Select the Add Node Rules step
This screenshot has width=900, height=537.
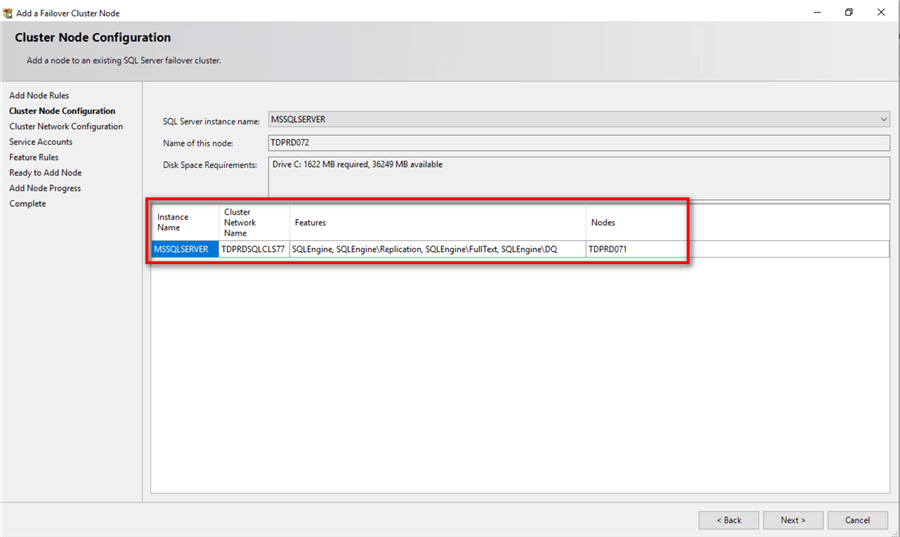click(39, 96)
